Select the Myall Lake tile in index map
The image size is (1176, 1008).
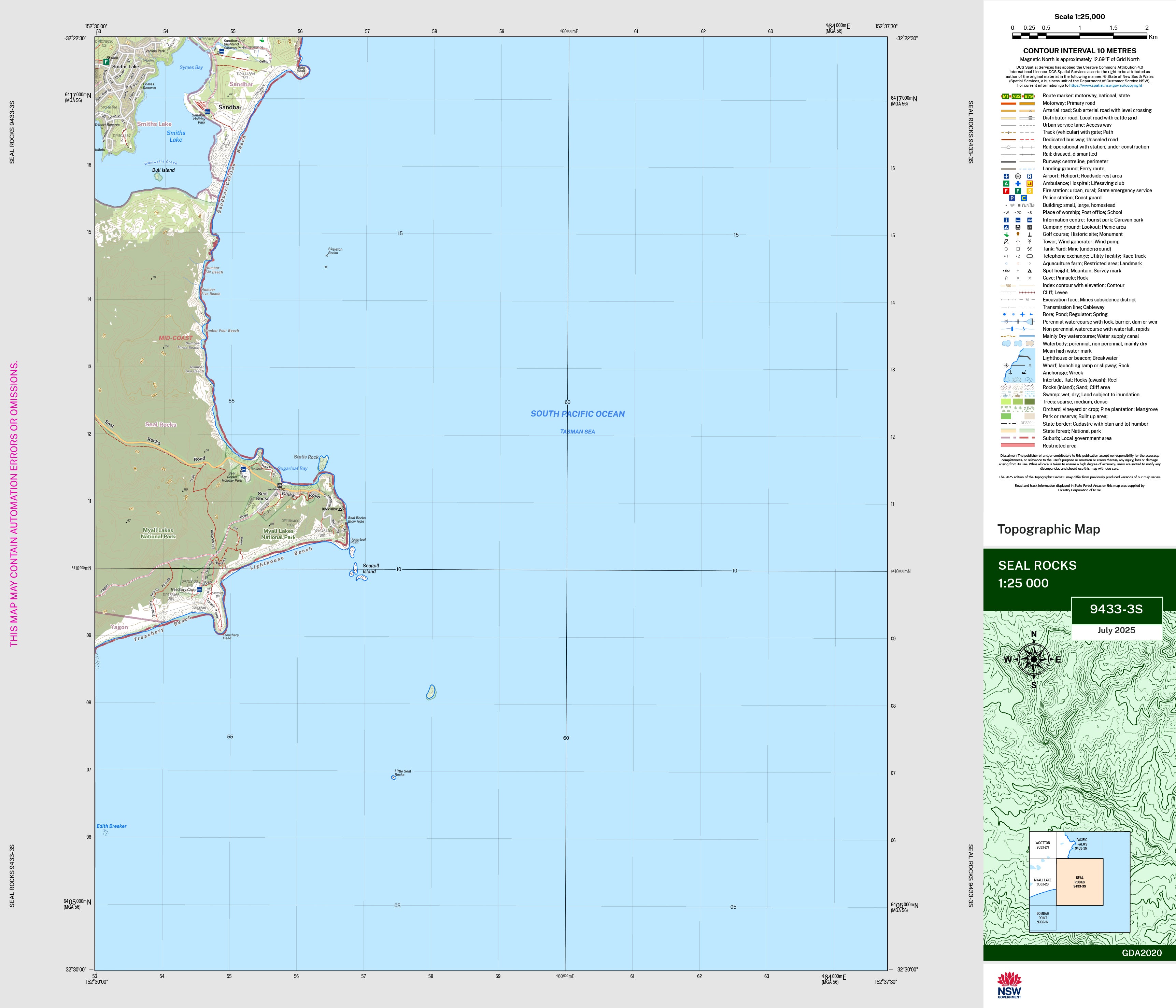click(x=1043, y=882)
